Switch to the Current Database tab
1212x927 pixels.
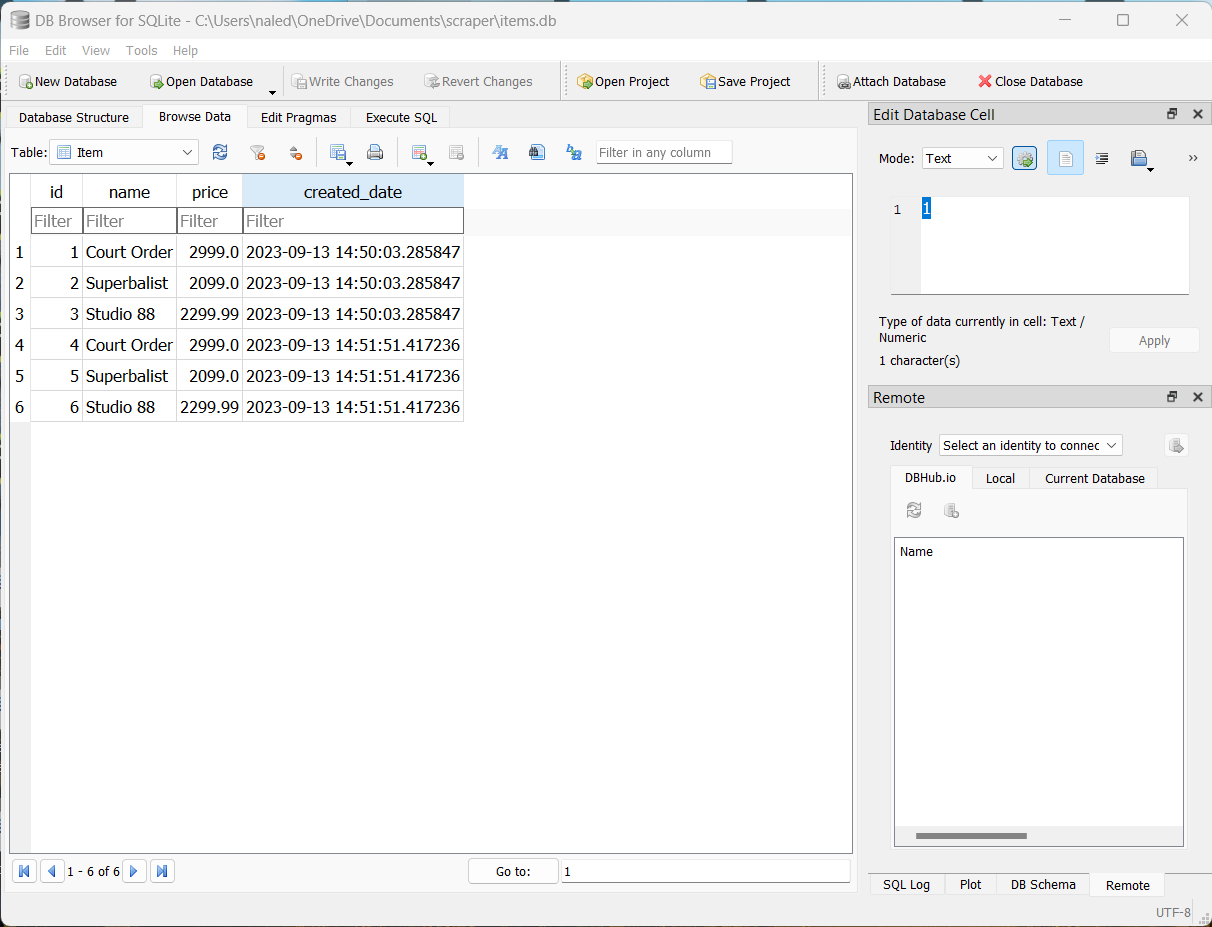tap(1095, 478)
